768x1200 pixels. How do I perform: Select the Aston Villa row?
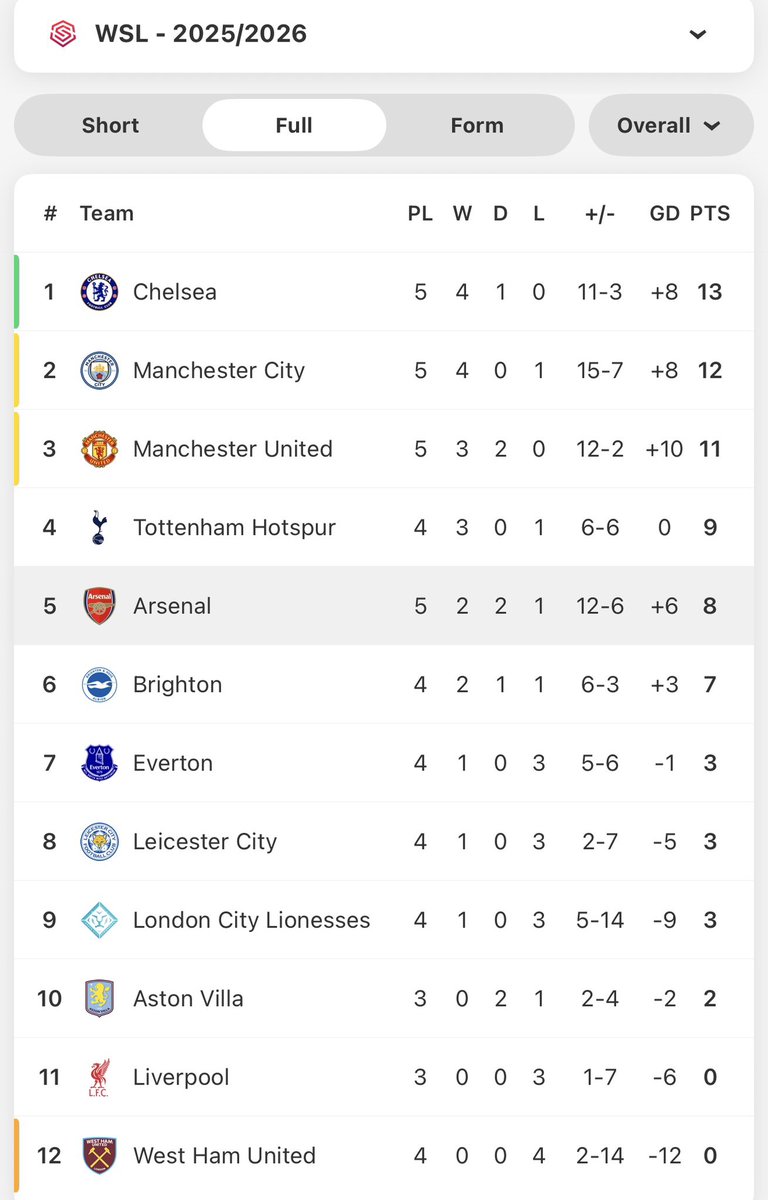[x=384, y=998]
